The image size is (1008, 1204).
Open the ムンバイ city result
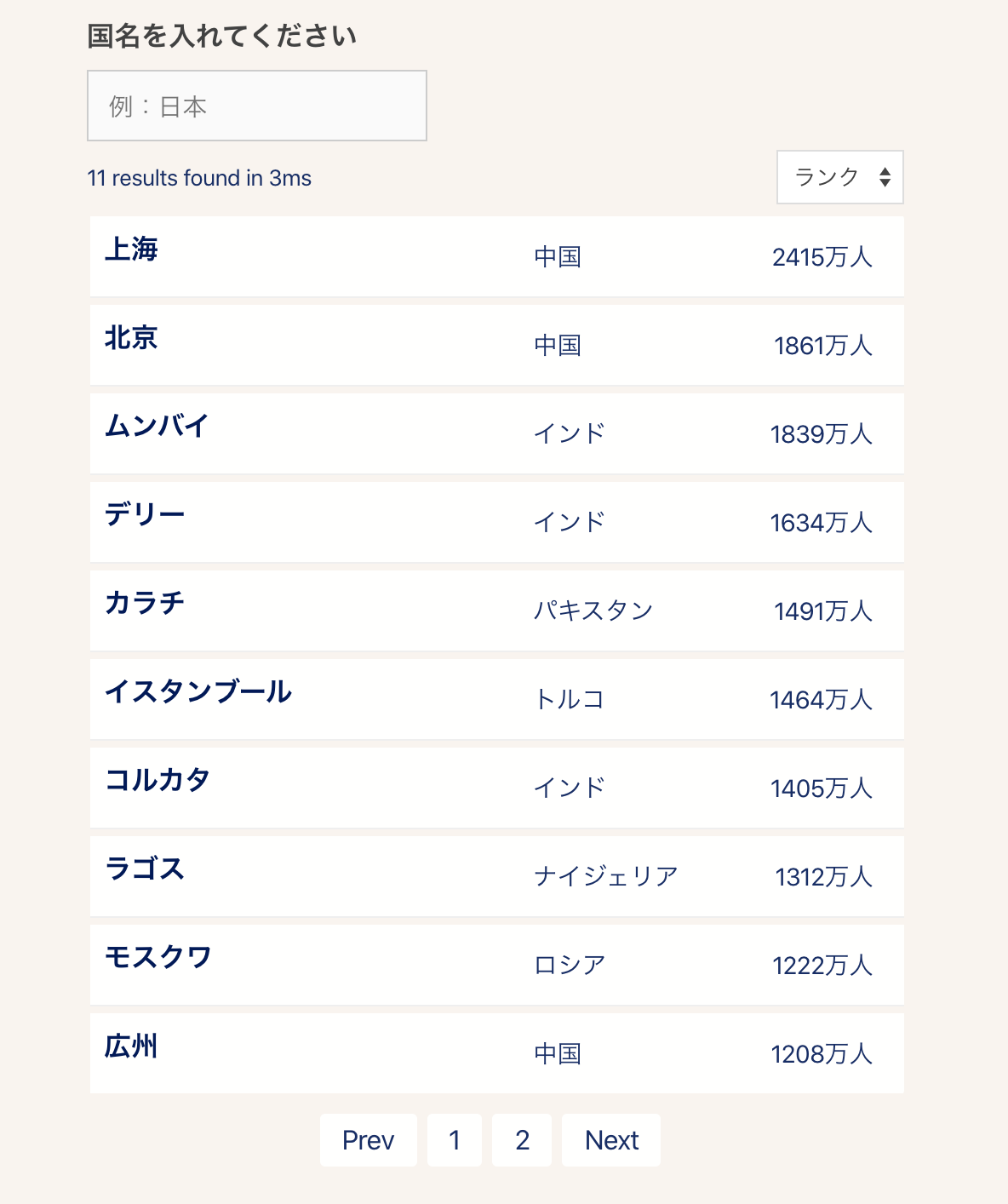pos(157,426)
